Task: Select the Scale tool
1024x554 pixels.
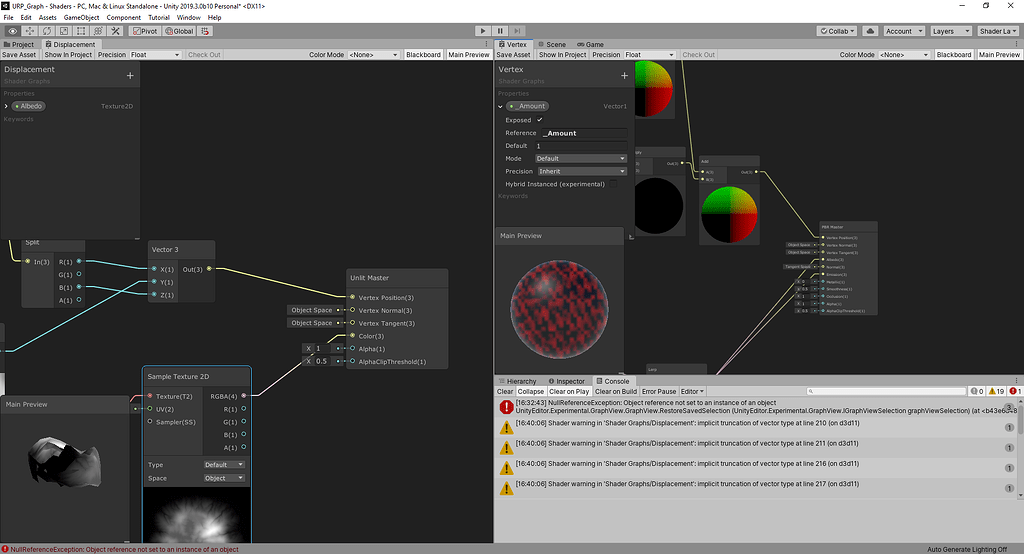Action: pos(65,31)
